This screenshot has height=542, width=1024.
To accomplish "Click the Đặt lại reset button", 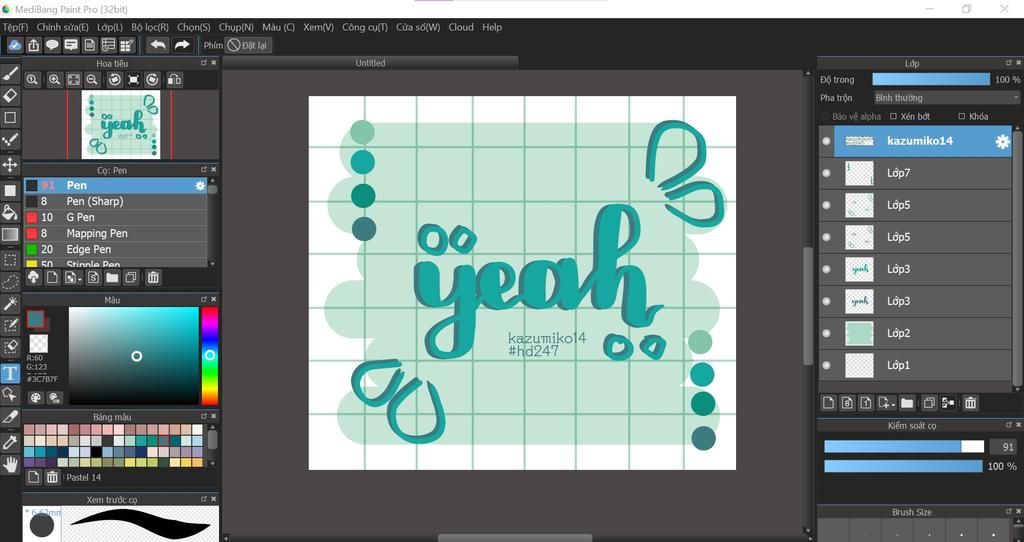I will coord(247,45).
